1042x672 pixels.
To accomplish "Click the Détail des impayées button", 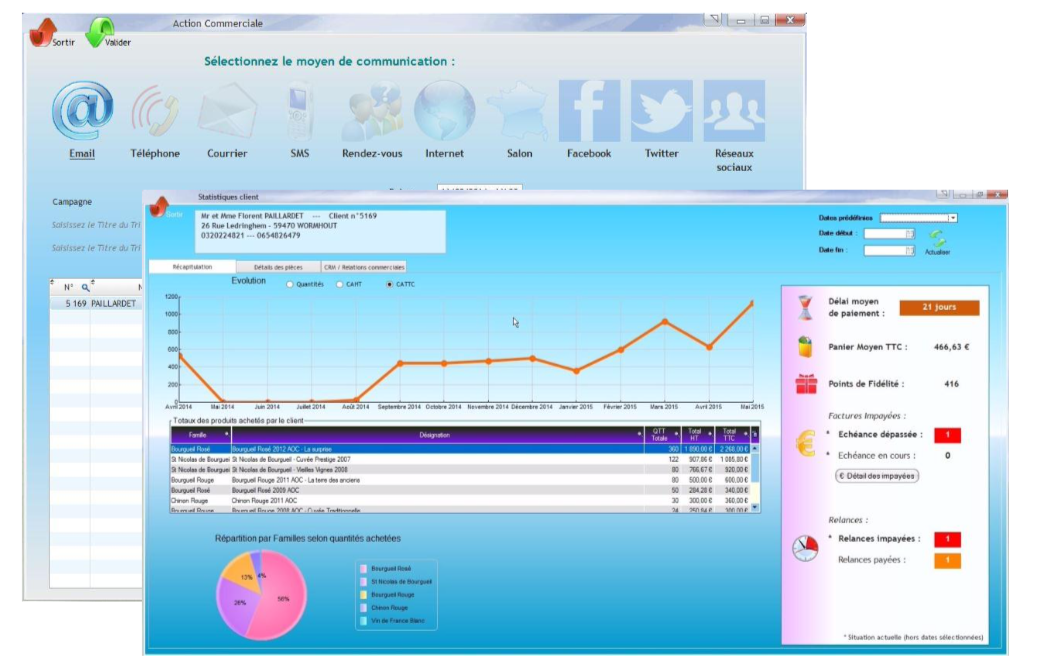I will point(876,476).
